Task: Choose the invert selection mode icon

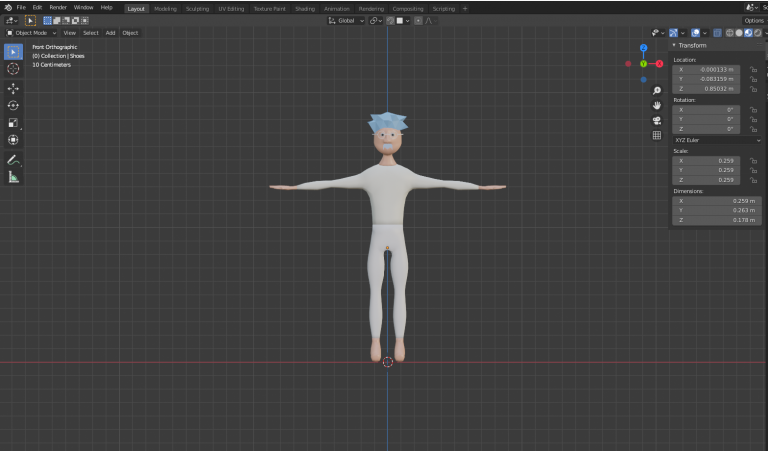Action: [x=75, y=21]
